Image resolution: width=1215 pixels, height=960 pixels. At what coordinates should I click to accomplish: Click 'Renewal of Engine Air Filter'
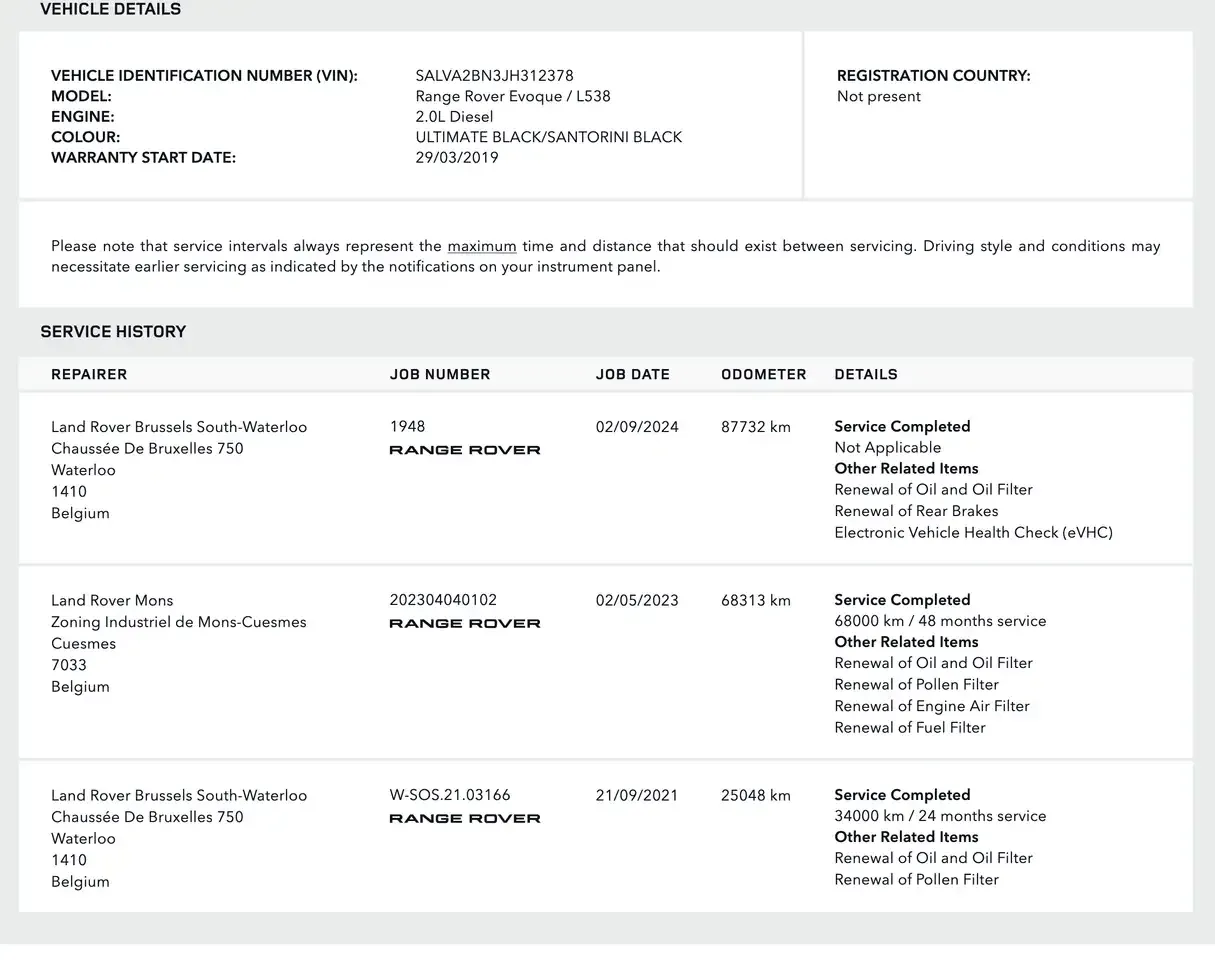click(x=932, y=706)
